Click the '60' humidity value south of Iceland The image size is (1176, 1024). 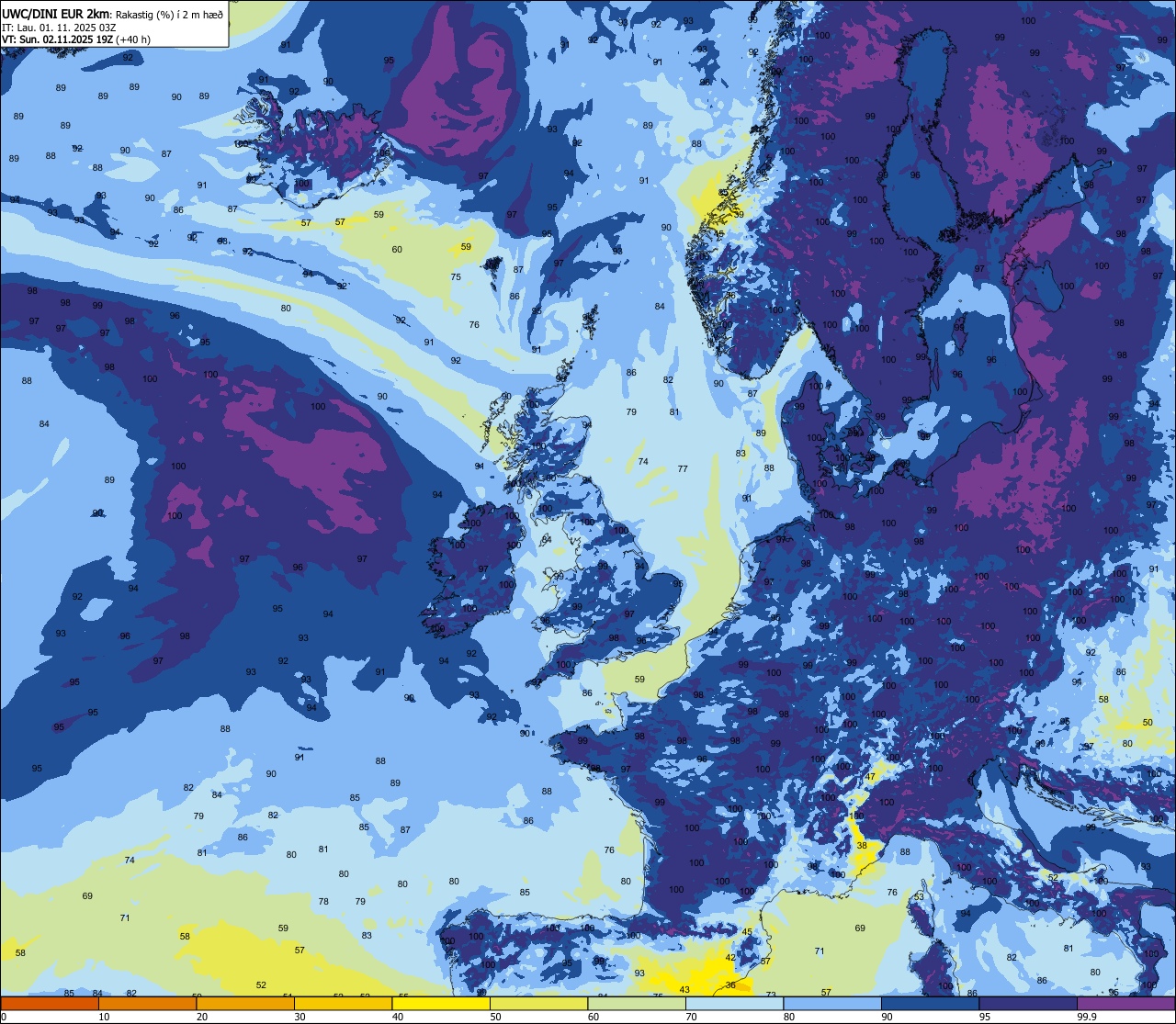(397, 250)
